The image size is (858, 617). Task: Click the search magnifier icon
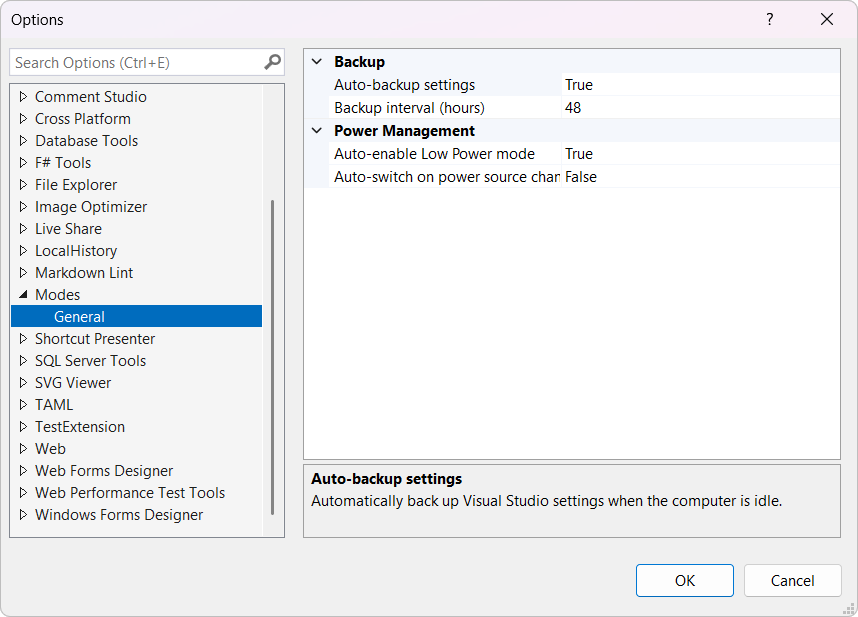pyautogui.click(x=272, y=62)
